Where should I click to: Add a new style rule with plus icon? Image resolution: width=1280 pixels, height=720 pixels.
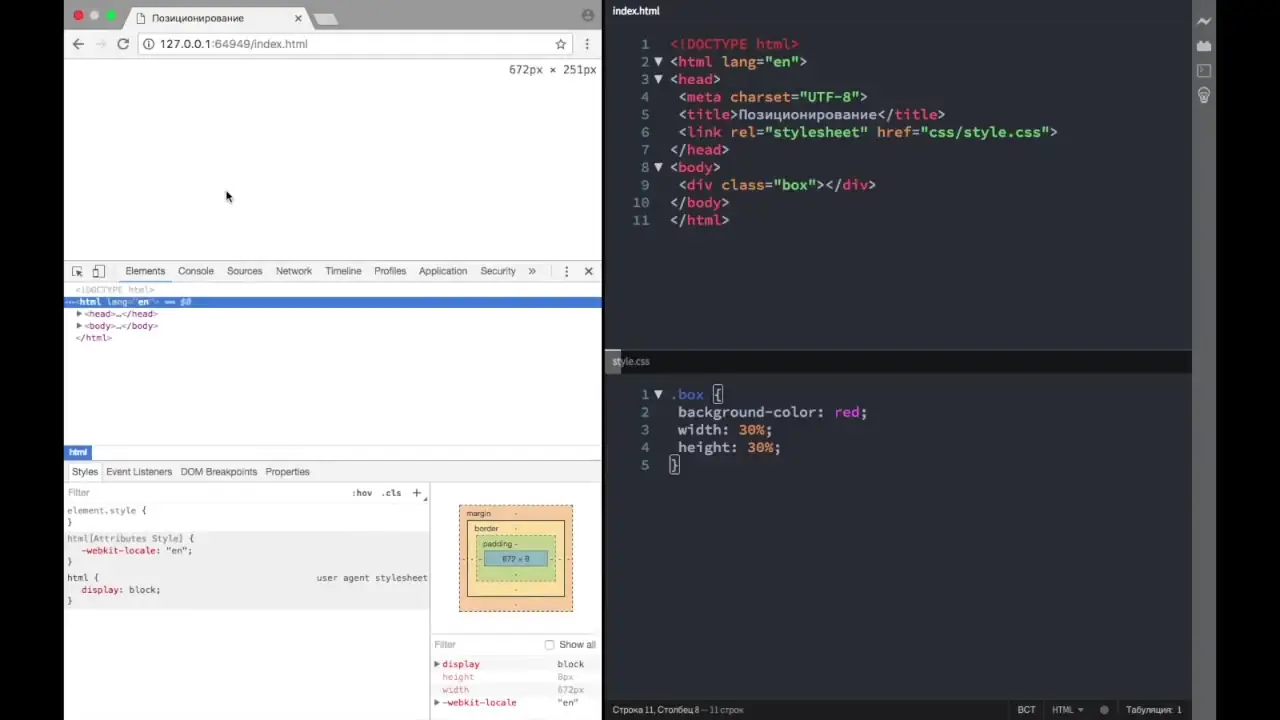417,493
